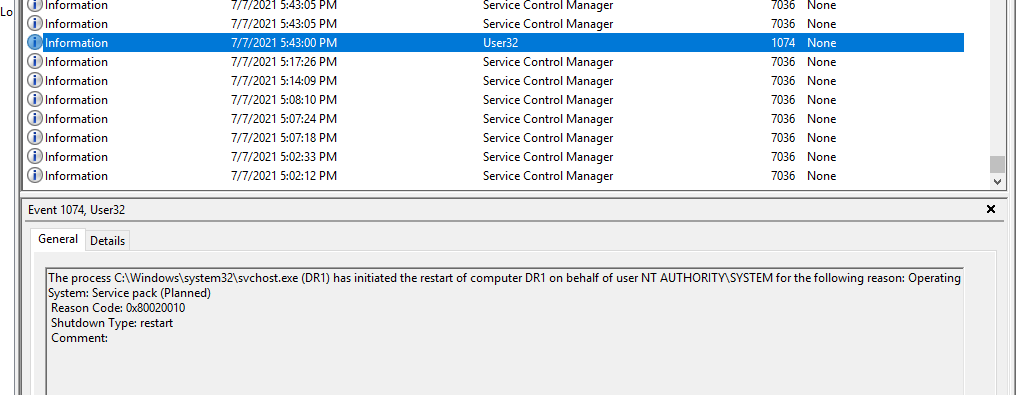Click the 'Comment:' line in the description
1016x395 pixels.
[79, 338]
